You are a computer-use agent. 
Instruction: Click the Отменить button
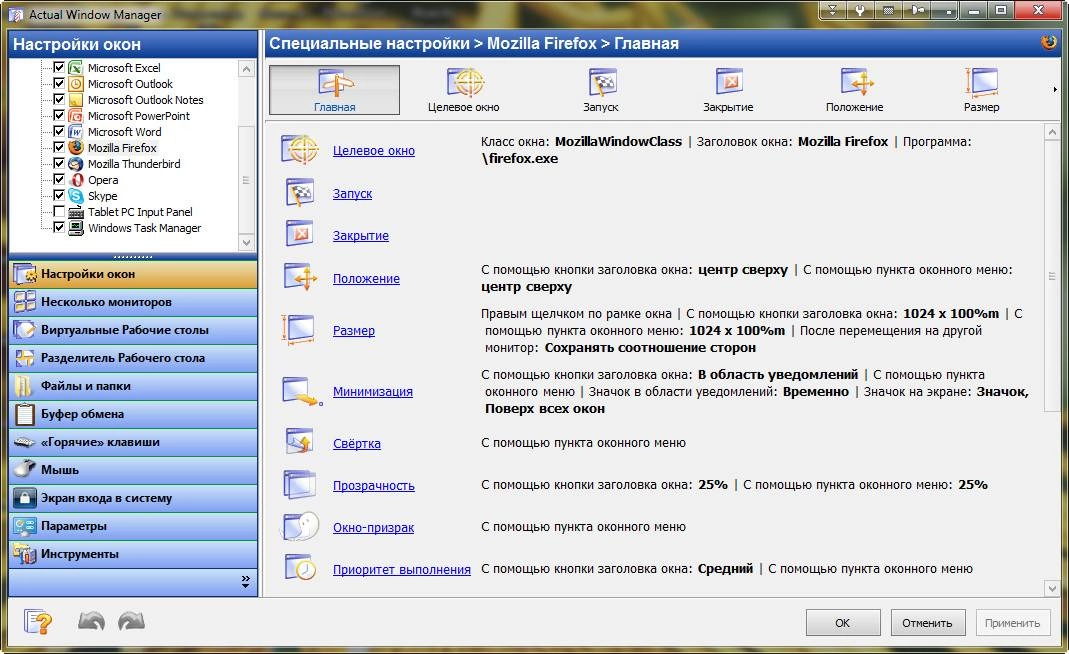927,623
